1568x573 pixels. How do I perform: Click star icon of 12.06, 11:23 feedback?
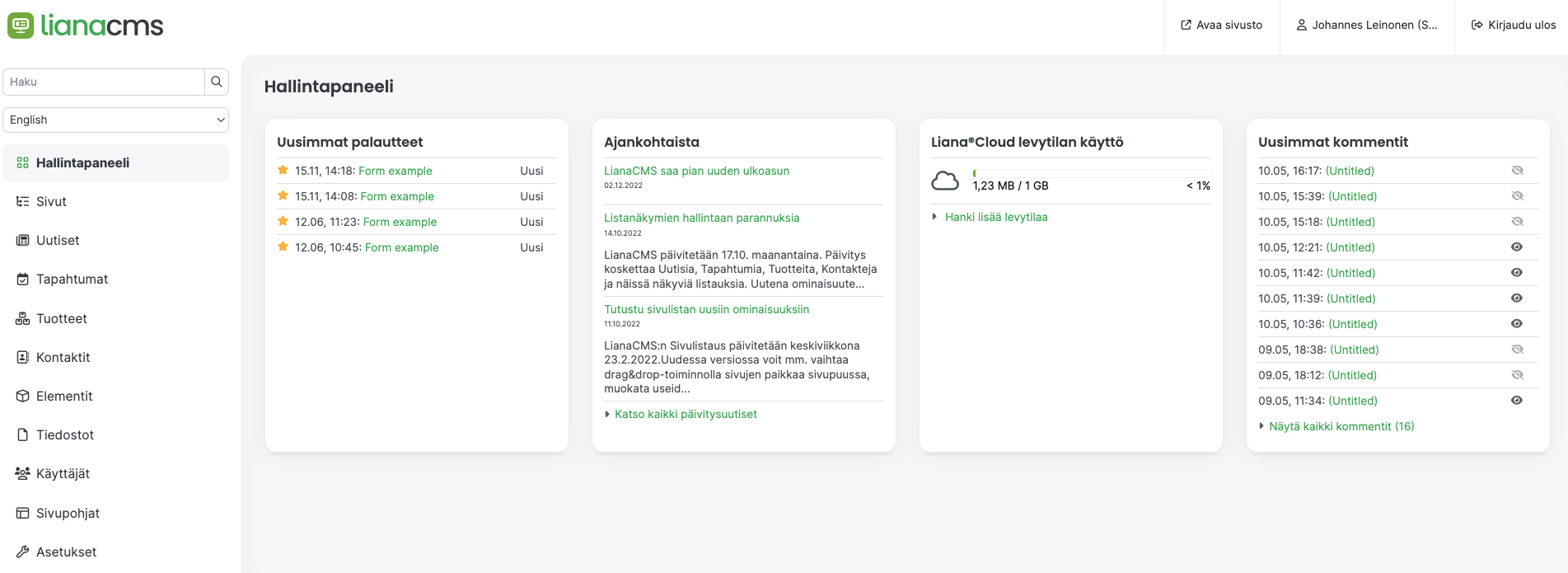pyautogui.click(x=283, y=221)
